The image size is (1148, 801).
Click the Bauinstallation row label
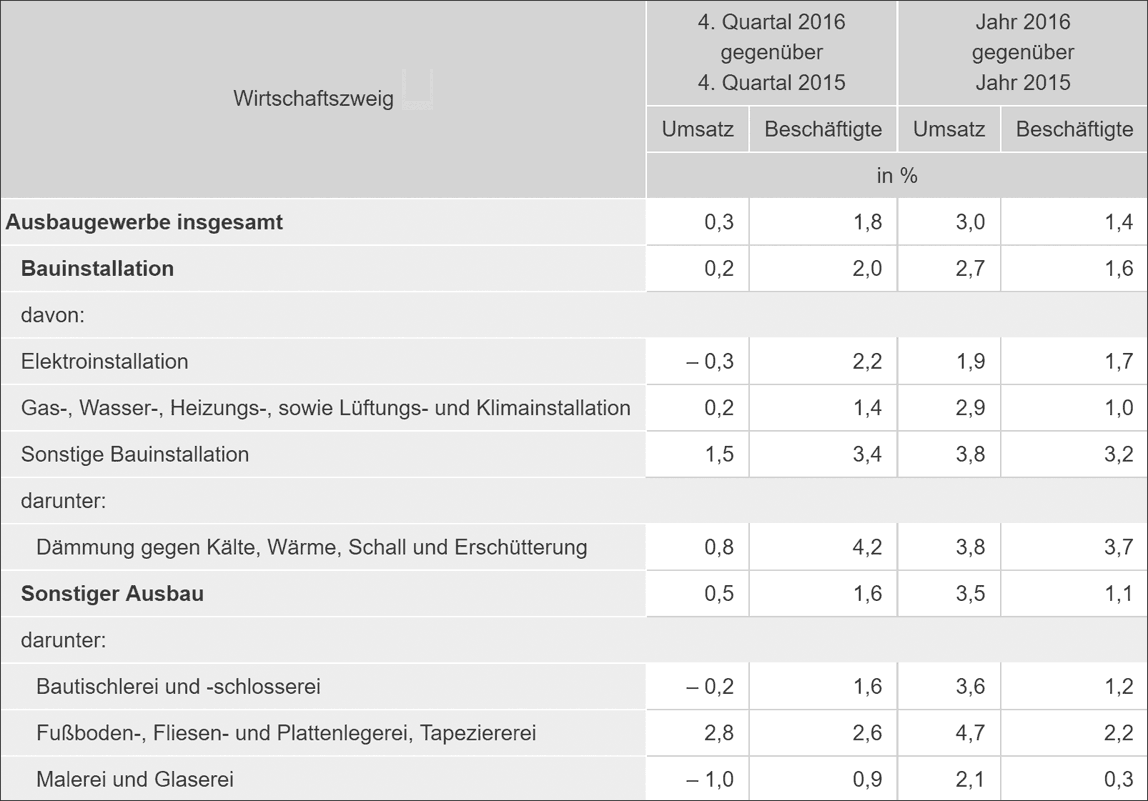(x=97, y=269)
